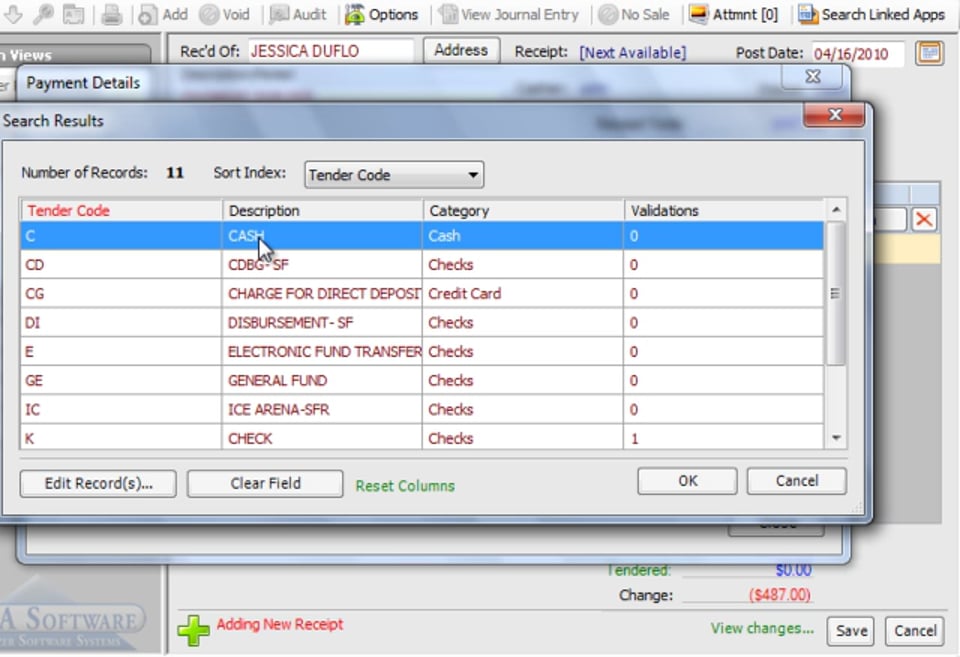This screenshot has width=960, height=657.
Task: Click Search Linked Apps in toolbar
Action: [872, 14]
